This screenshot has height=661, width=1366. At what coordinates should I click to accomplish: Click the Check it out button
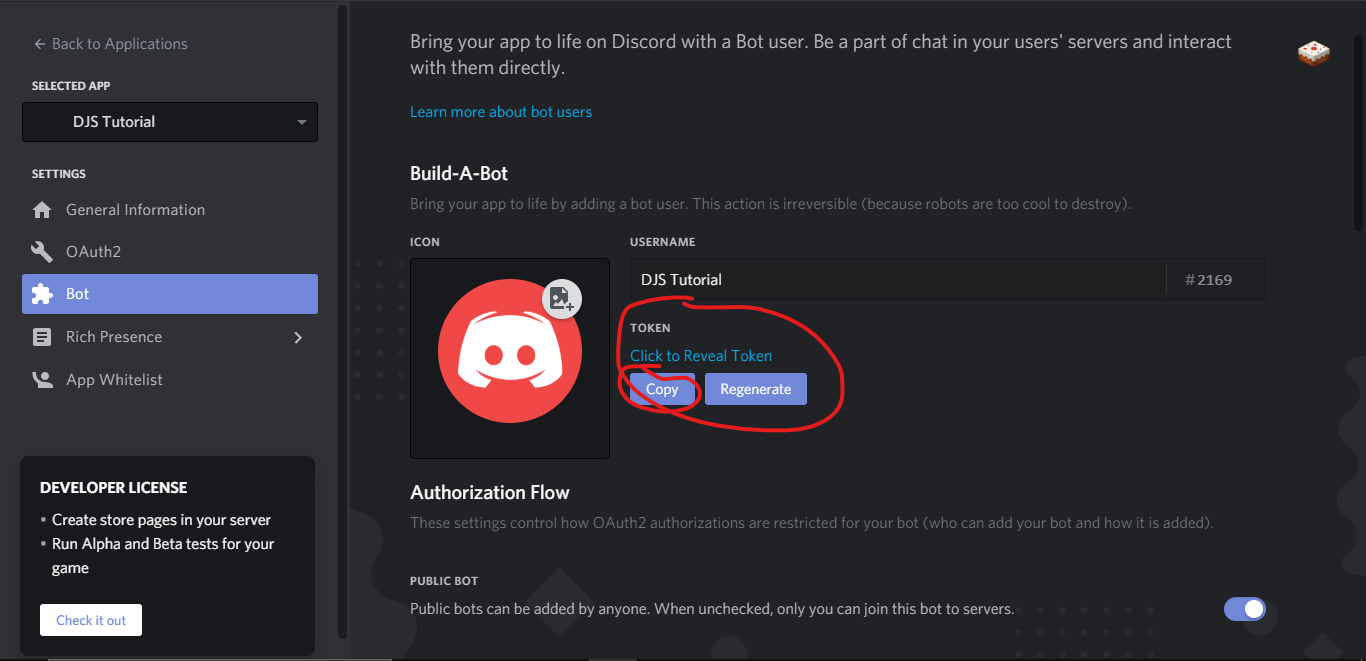pyautogui.click(x=91, y=620)
